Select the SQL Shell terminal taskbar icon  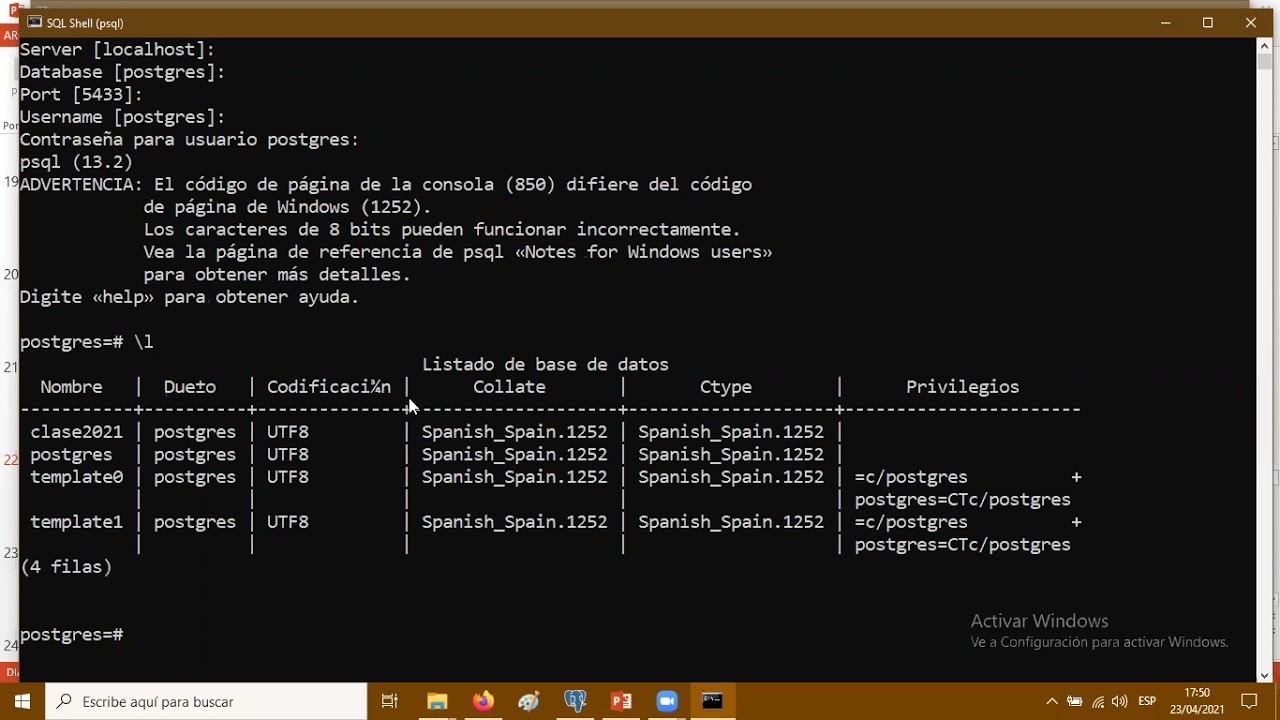tap(713, 702)
